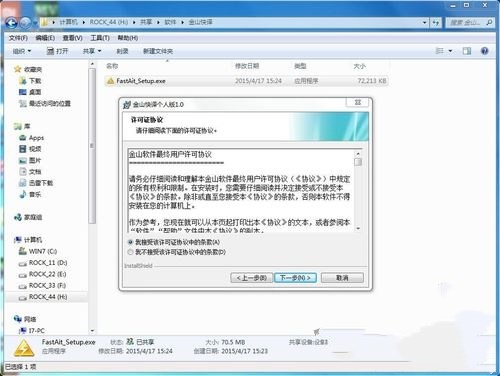
Task: Click the change view icon in toolbar
Action: click(x=440, y=51)
